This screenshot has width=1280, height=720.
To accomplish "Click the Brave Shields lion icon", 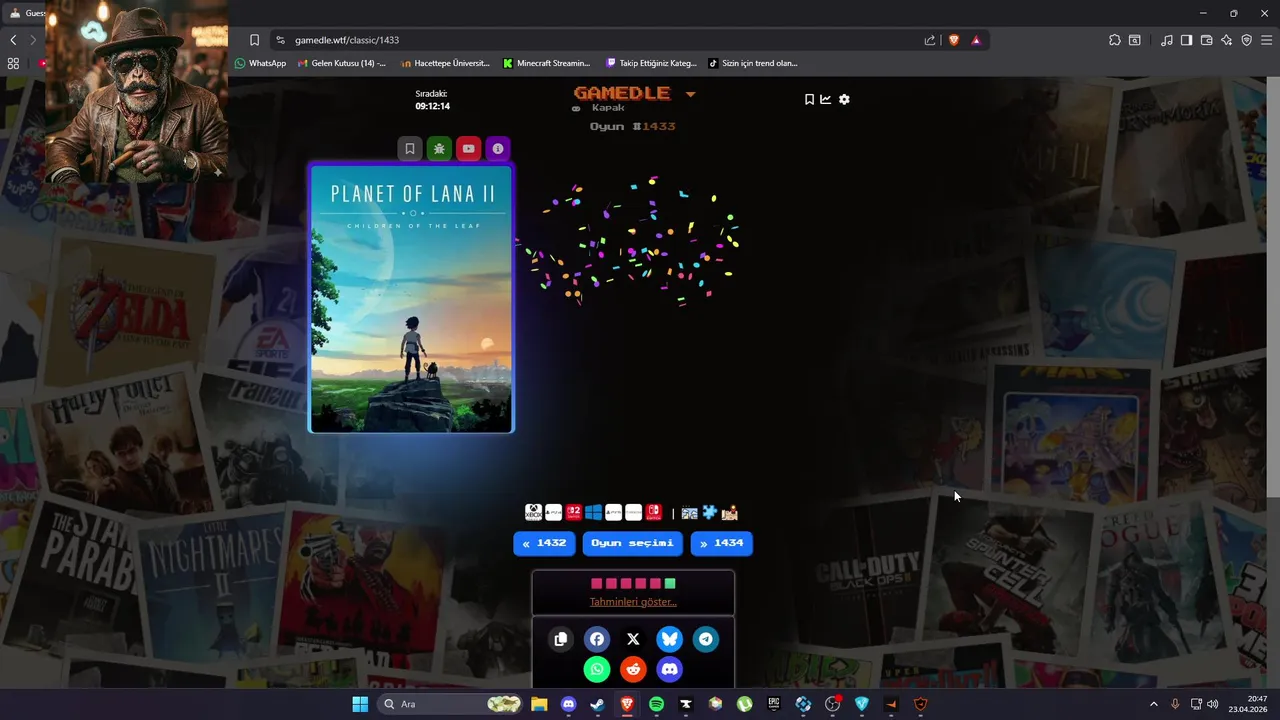I will [954, 40].
